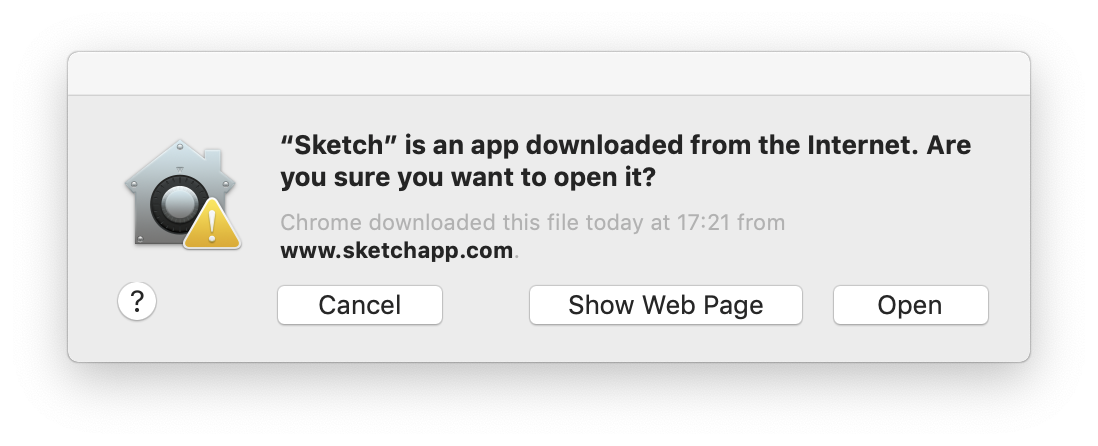Click empty space between Cancel and Show Web Page
1098x446 pixels.
coord(486,305)
